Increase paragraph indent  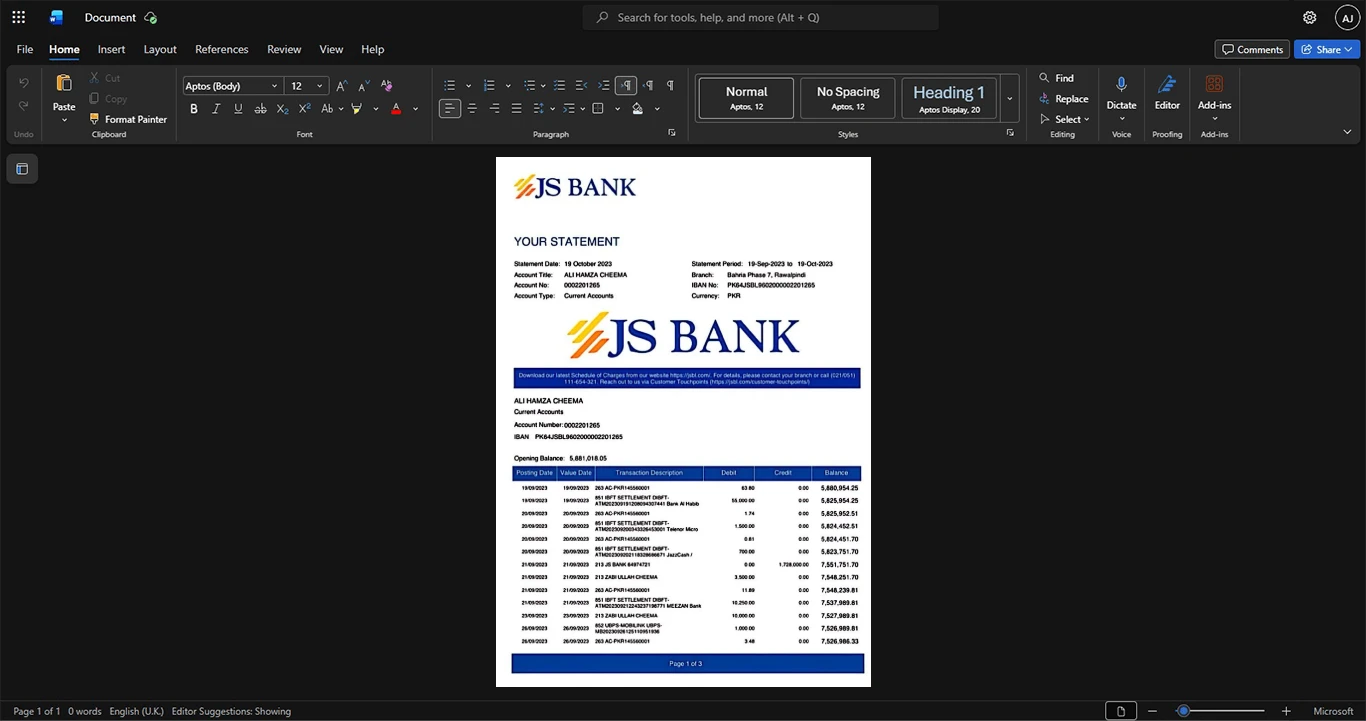tap(604, 86)
